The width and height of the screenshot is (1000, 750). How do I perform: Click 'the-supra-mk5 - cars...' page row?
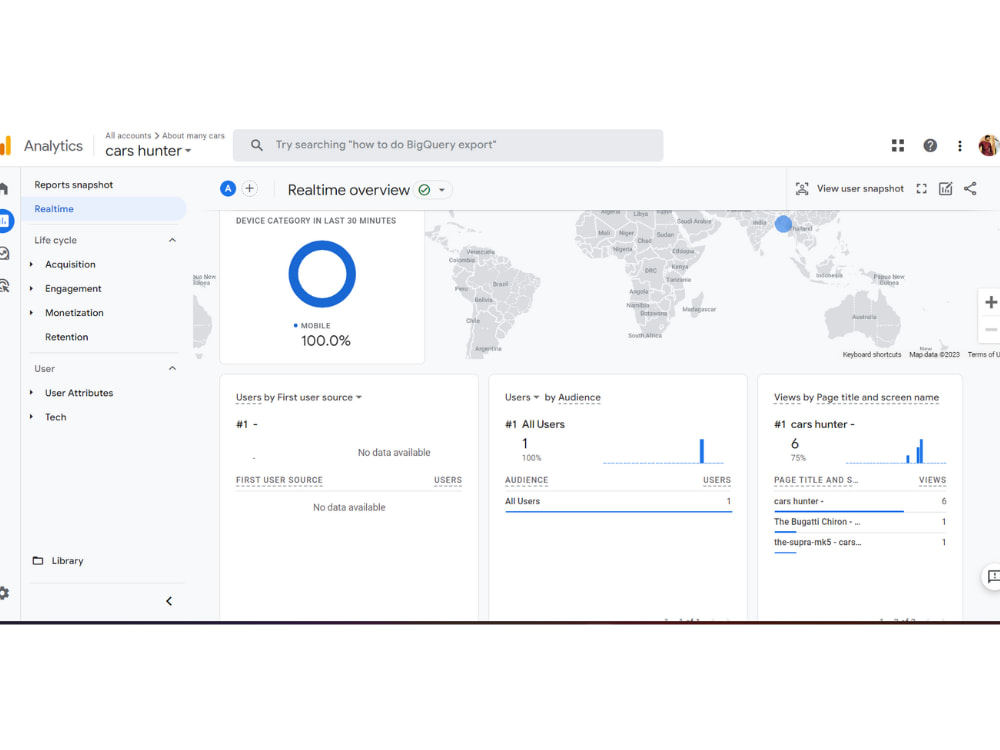860,542
